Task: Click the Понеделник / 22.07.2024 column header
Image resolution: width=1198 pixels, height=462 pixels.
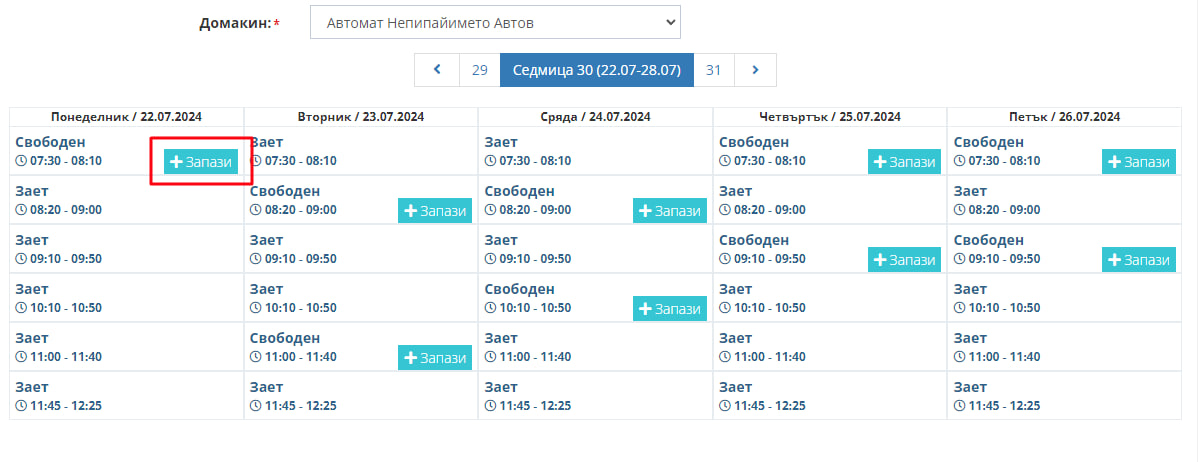Action: click(126, 117)
